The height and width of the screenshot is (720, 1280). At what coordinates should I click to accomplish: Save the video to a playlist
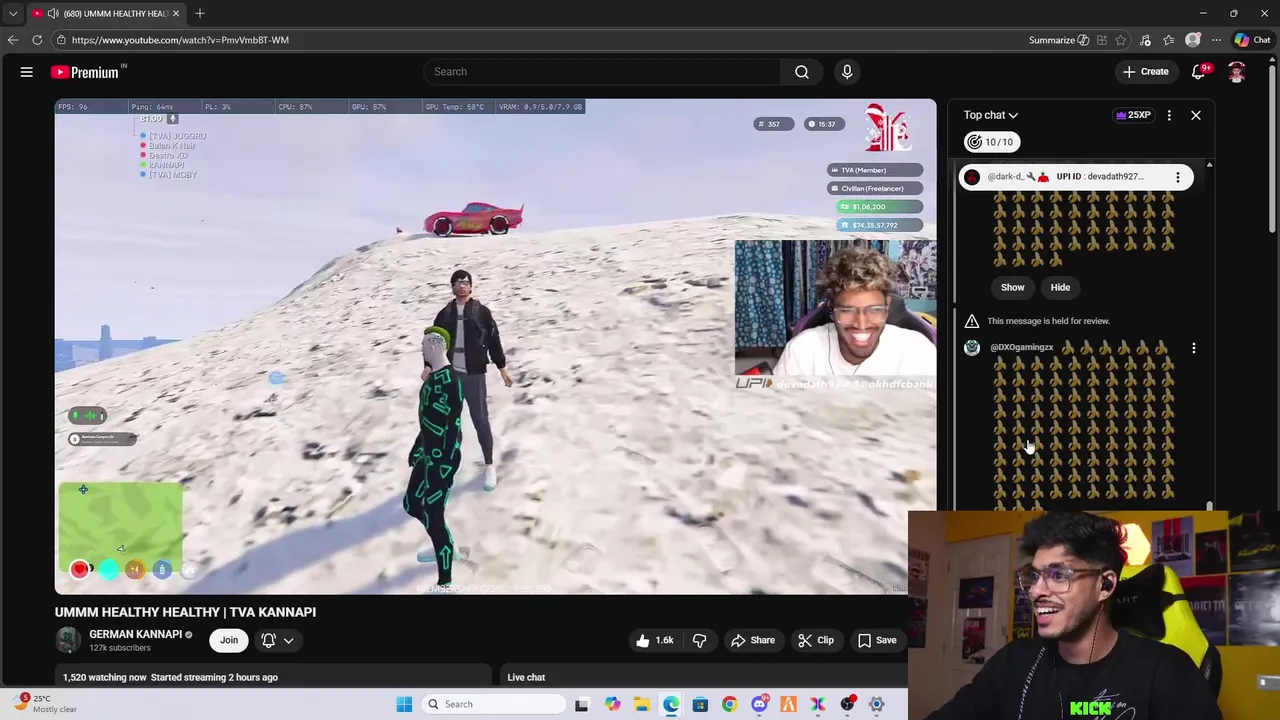876,640
